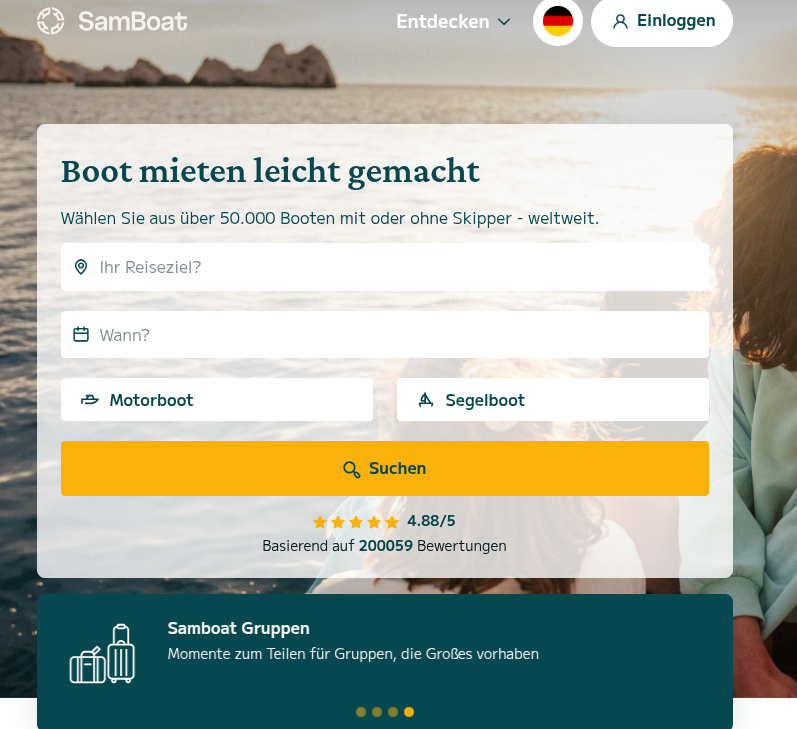Expand the Entdecken dropdown menu

(x=443, y=21)
